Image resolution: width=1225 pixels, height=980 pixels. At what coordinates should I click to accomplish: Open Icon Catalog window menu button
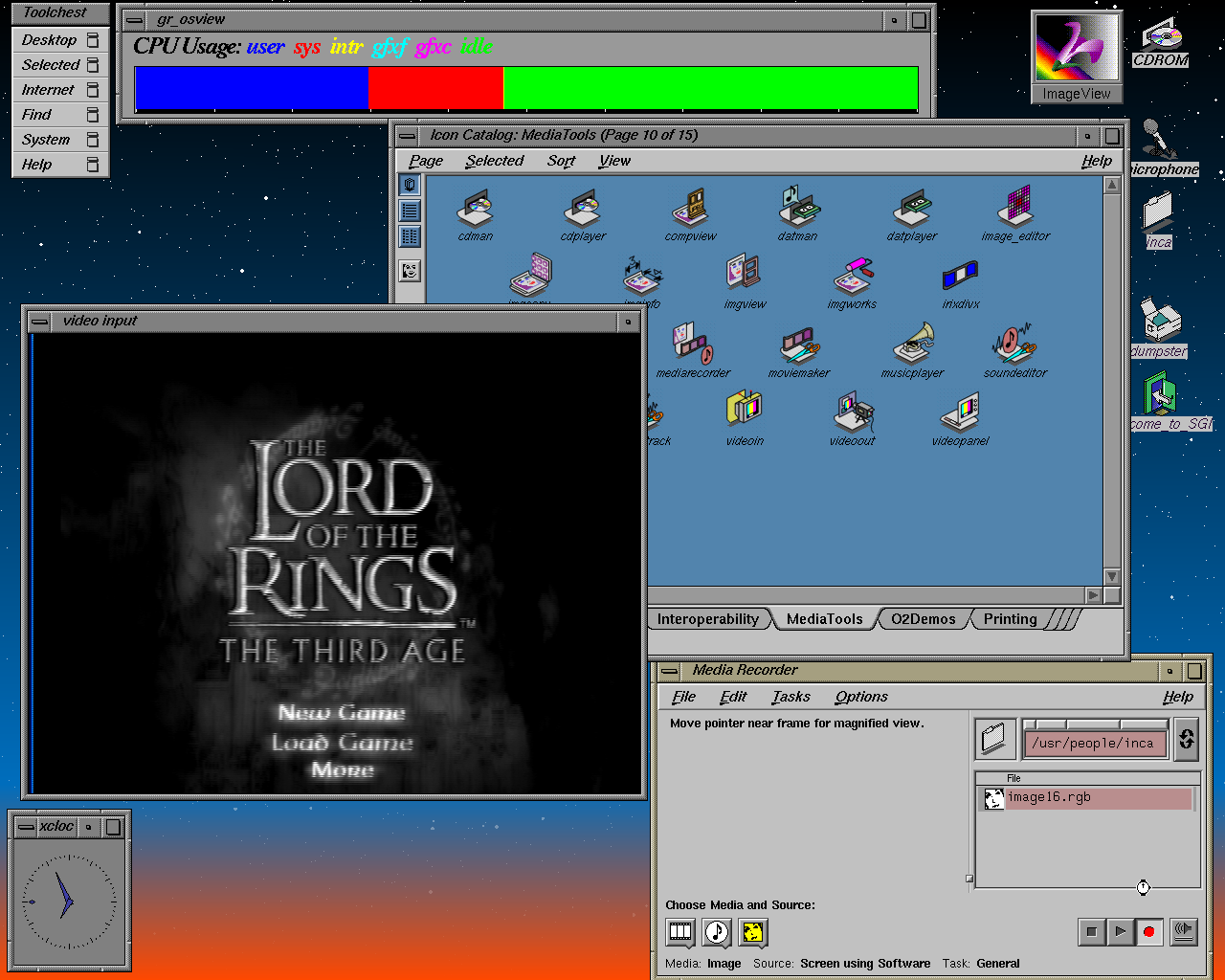click(407, 136)
